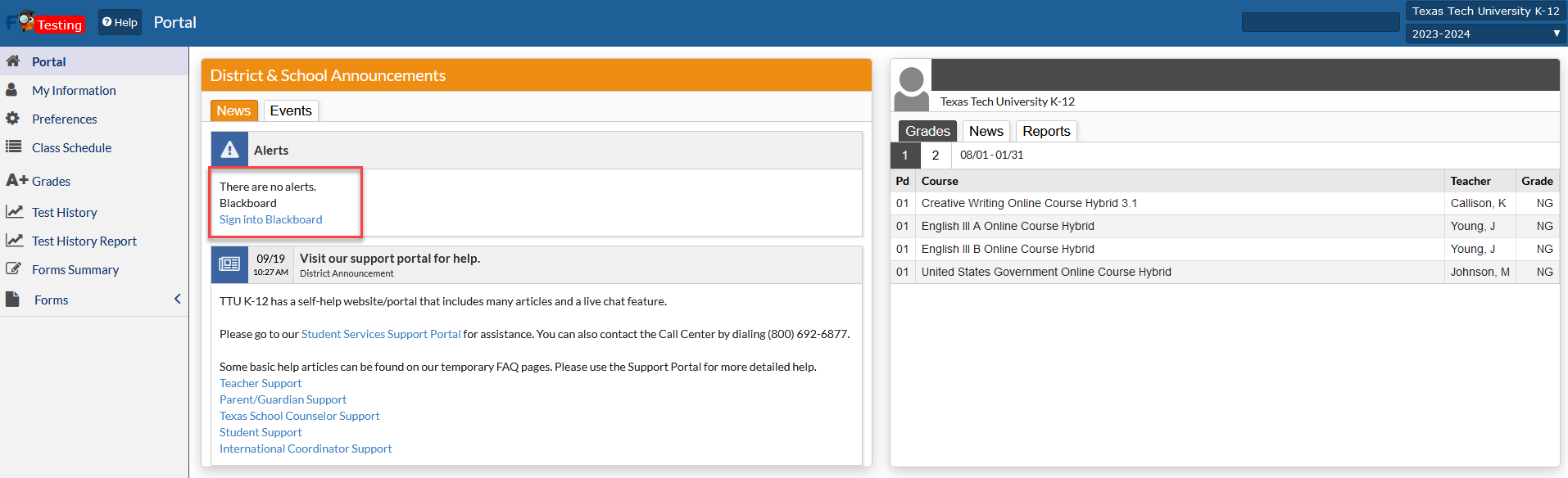The image size is (1568, 478).
Task: Open Teacher Support link
Action: pos(261,383)
